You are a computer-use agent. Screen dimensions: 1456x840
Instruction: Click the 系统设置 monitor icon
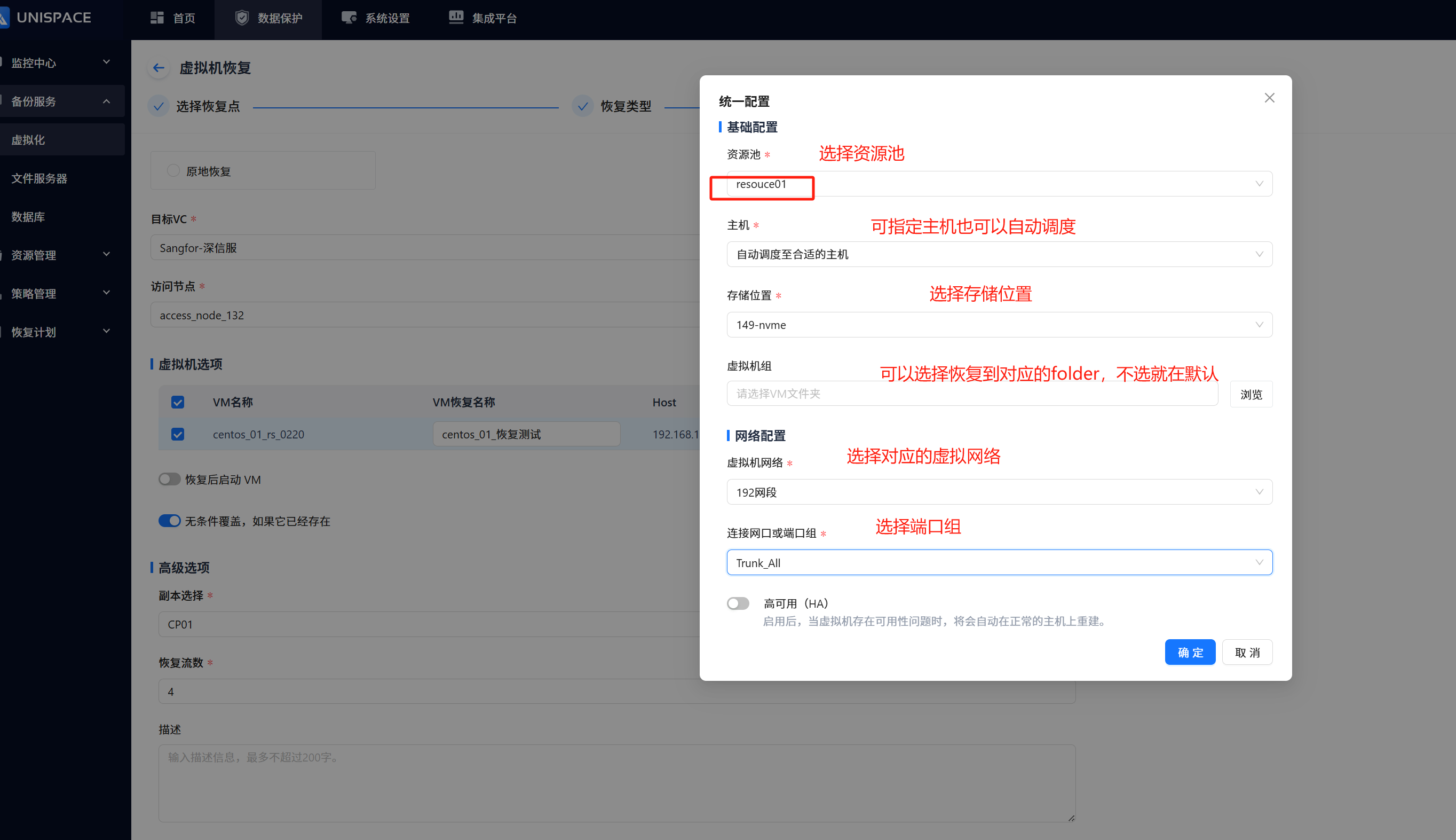[x=349, y=18]
